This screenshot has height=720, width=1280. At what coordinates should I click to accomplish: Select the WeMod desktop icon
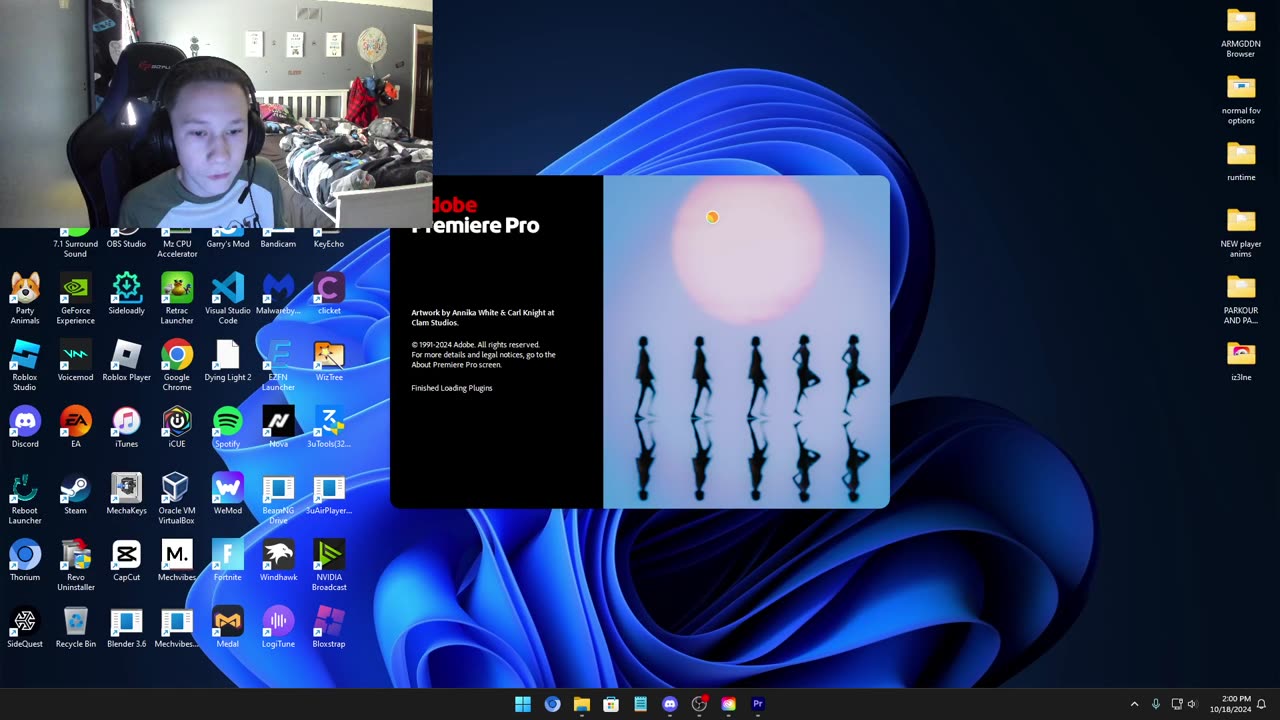pyautogui.click(x=228, y=494)
